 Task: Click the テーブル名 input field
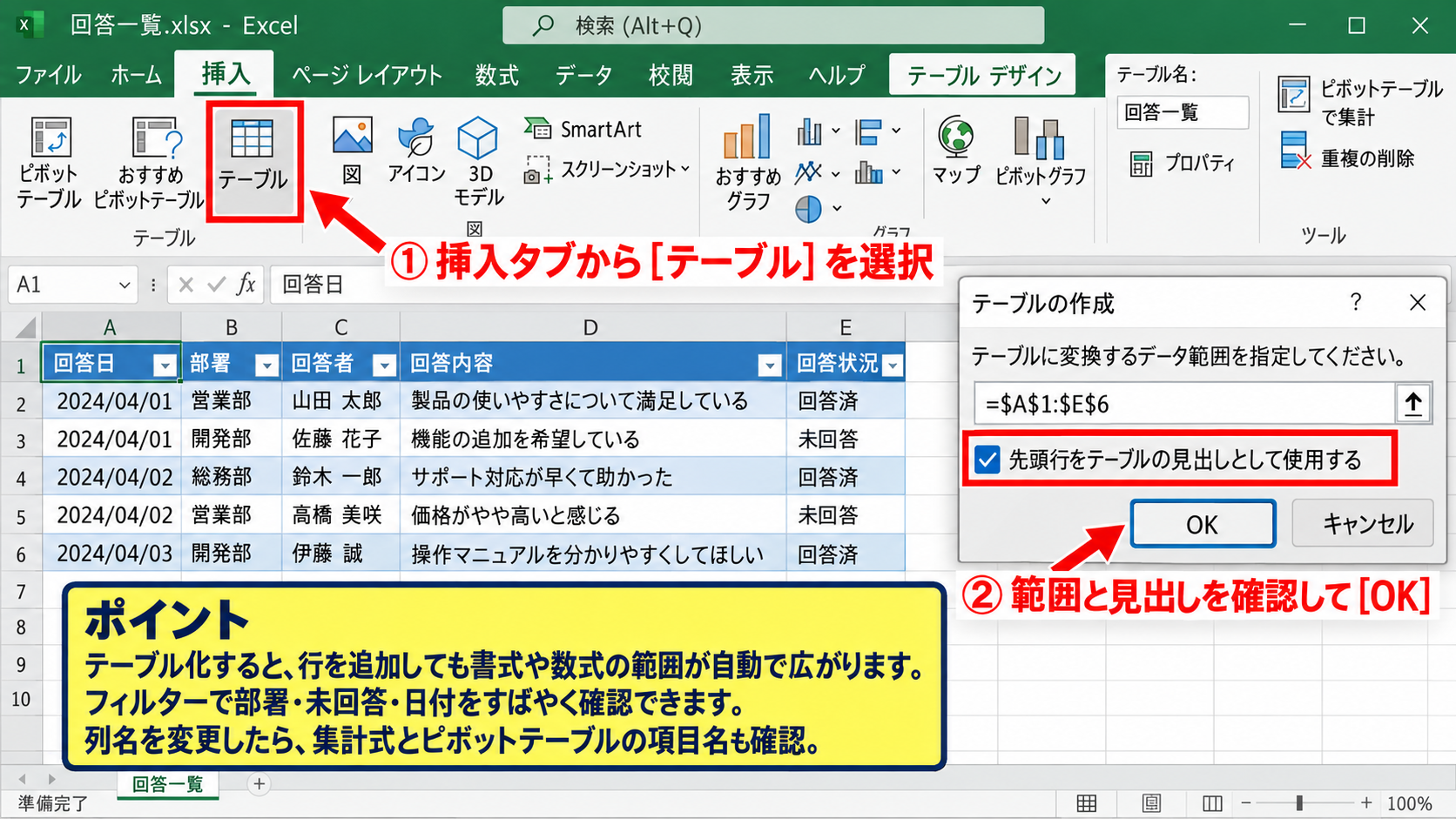pos(1183,112)
